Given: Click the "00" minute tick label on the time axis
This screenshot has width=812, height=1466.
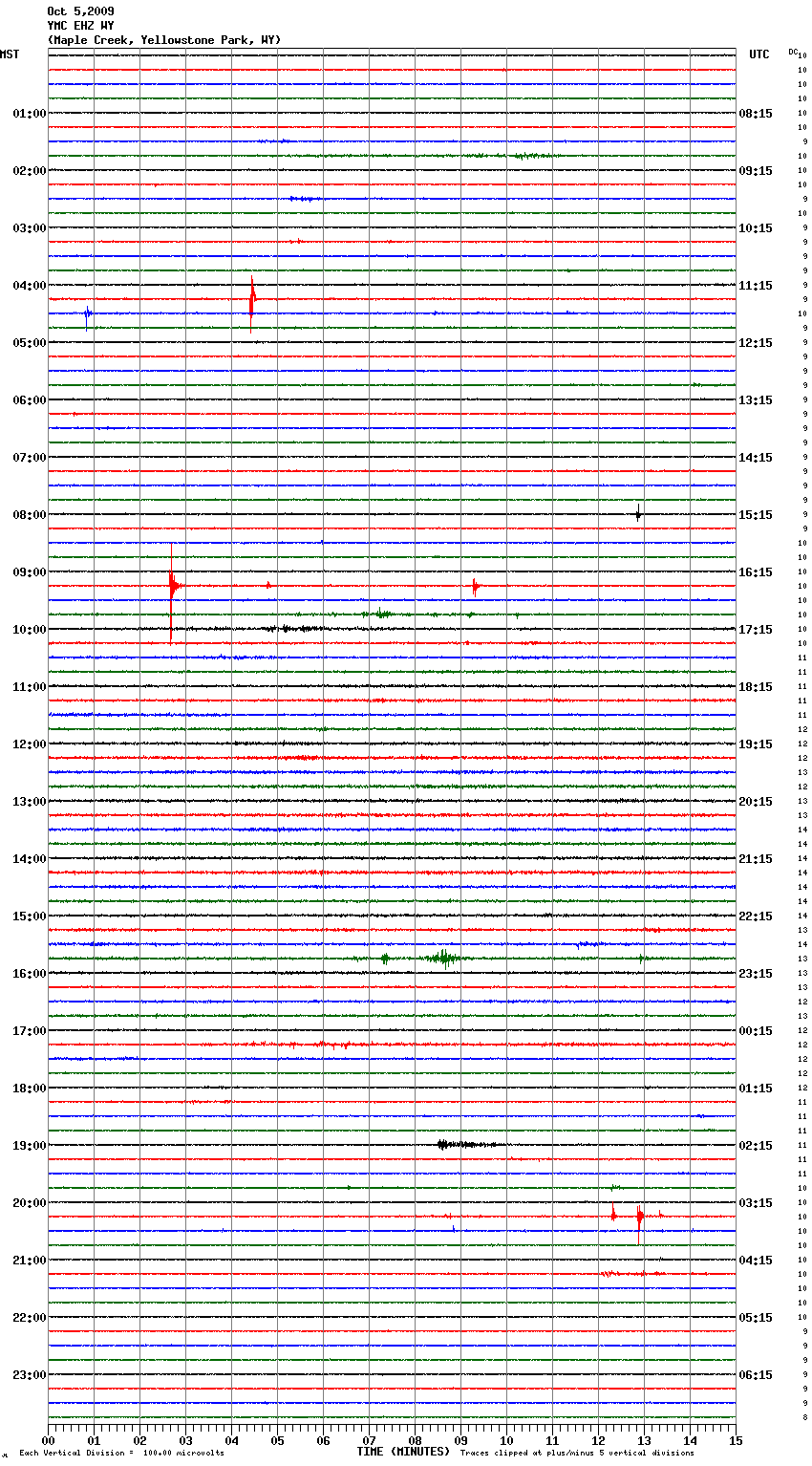Looking at the screenshot, I should click(x=48, y=1440).
